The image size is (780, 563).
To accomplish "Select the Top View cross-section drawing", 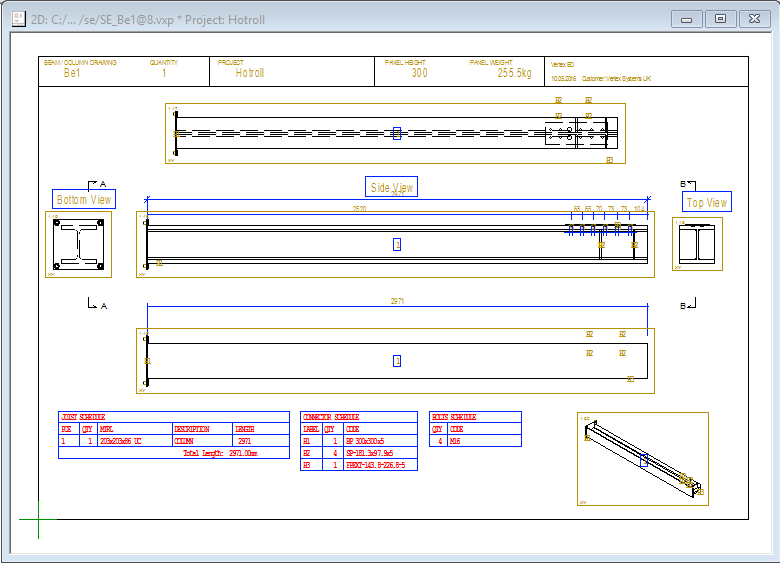I will pyautogui.click(x=696, y=244).
